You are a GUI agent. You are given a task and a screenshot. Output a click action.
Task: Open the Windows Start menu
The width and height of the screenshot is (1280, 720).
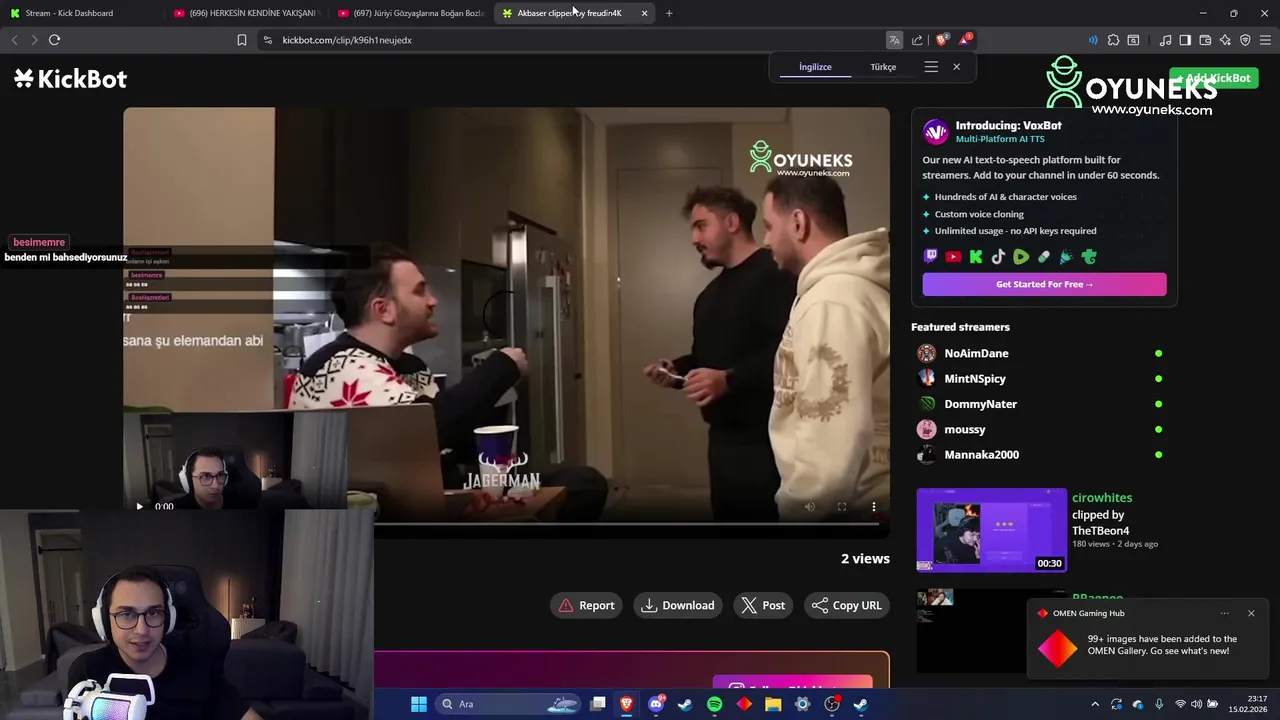click(x=419, y=704)
